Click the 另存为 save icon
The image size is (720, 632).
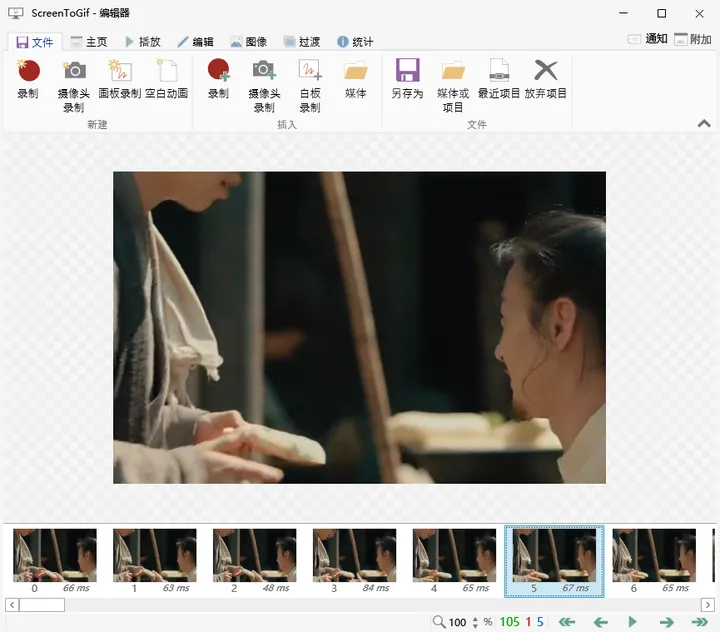point(407,79)
